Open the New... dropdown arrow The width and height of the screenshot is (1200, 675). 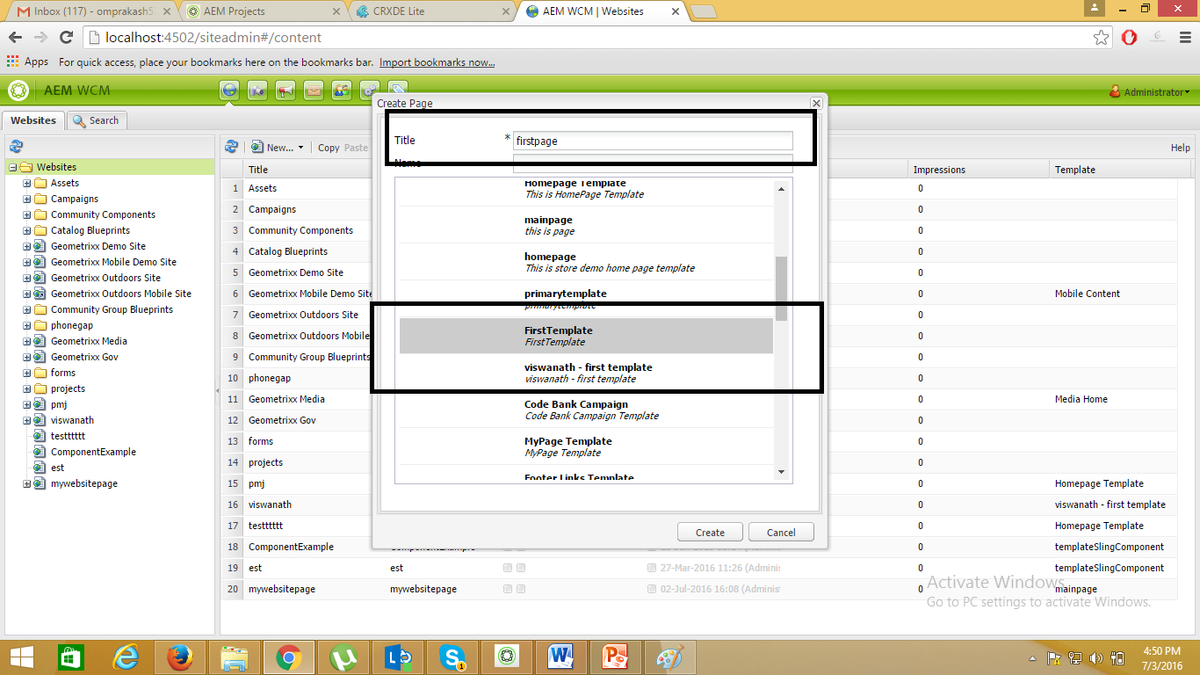point(300,148)
